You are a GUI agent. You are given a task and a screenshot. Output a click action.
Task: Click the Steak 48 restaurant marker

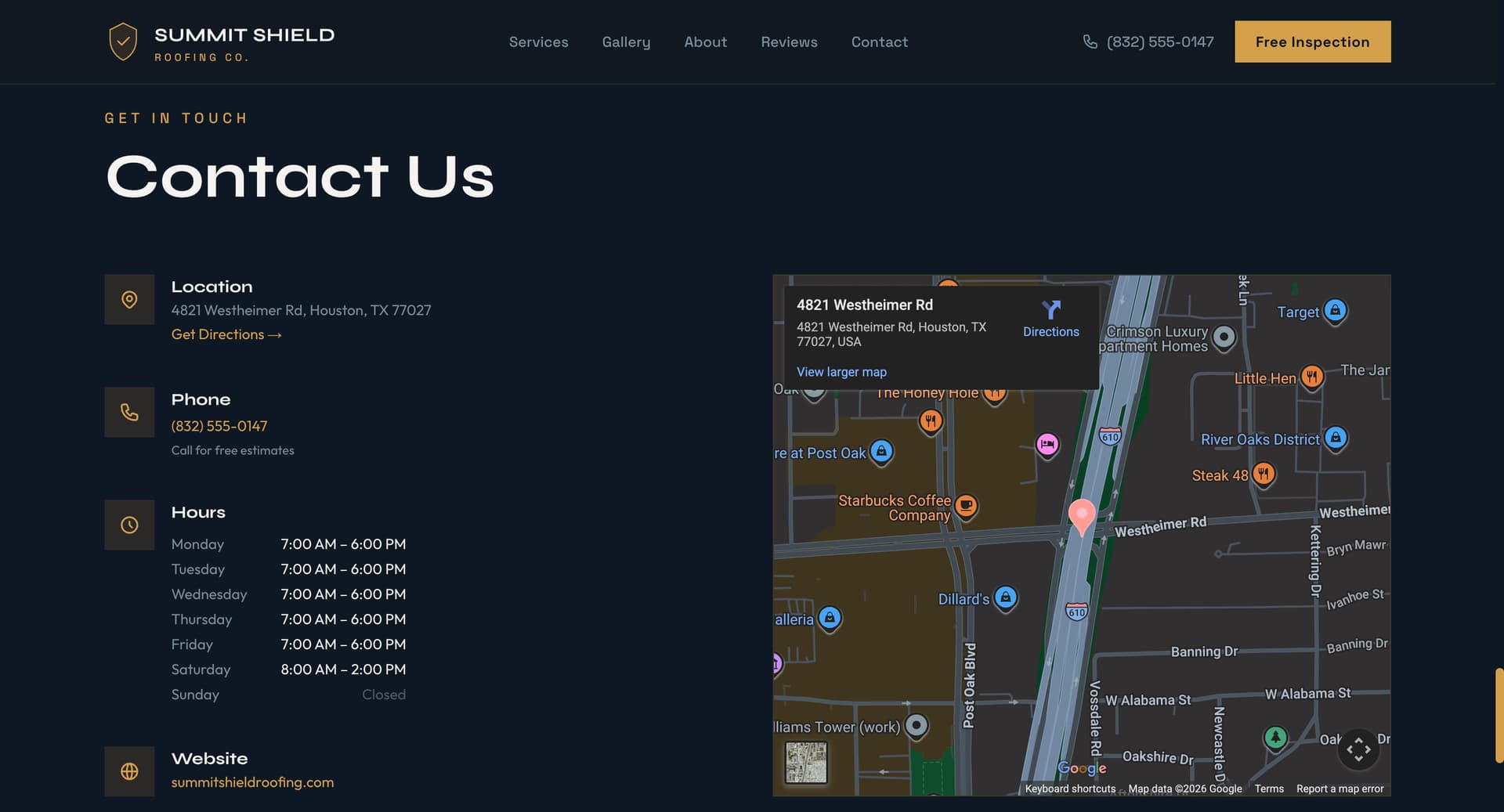(x=1264, y=475)
